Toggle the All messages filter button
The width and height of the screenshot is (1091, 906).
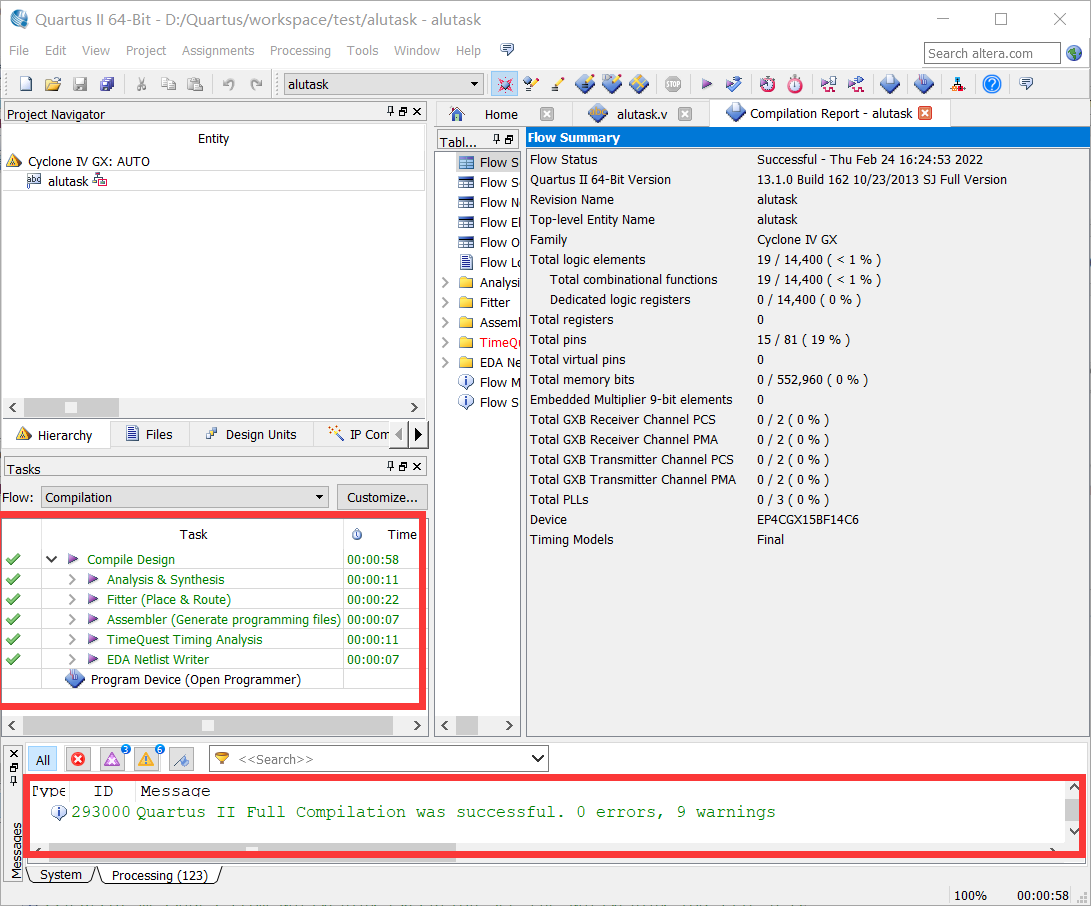point(43,759)
